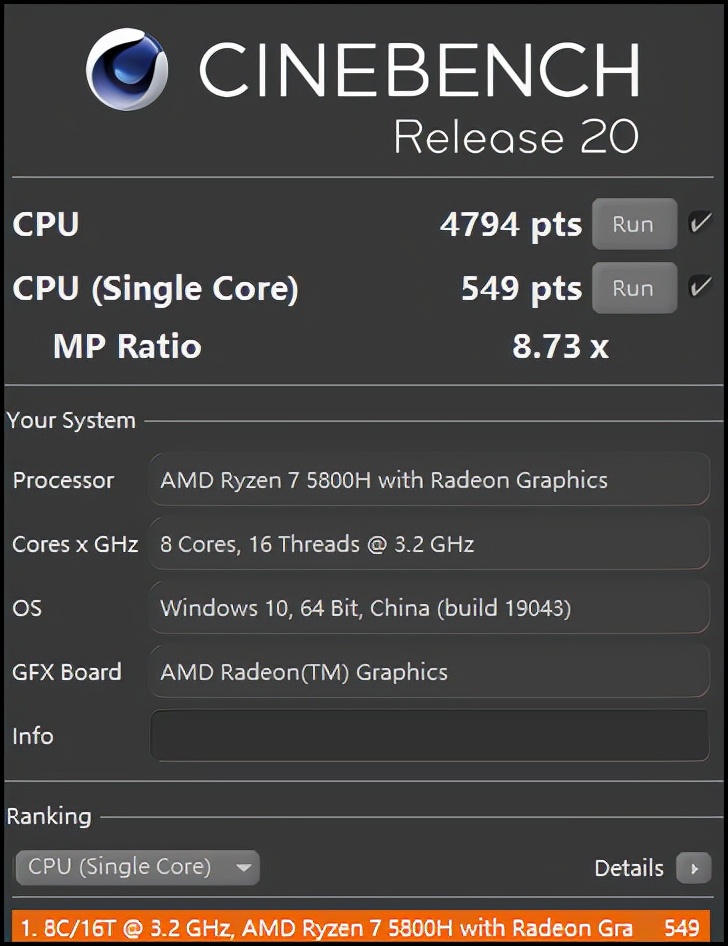
Task: Click the GFX Board AMD Radeon field
Action: (x=429, y=672)
